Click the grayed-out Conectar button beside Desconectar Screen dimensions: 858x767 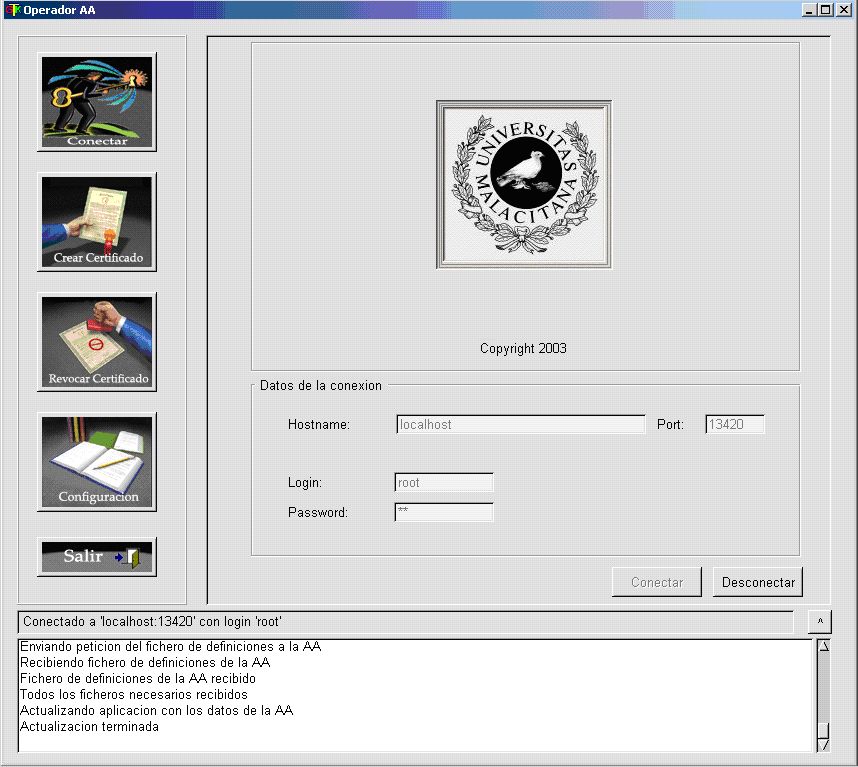pyautogui.click(x=657, y=582)
